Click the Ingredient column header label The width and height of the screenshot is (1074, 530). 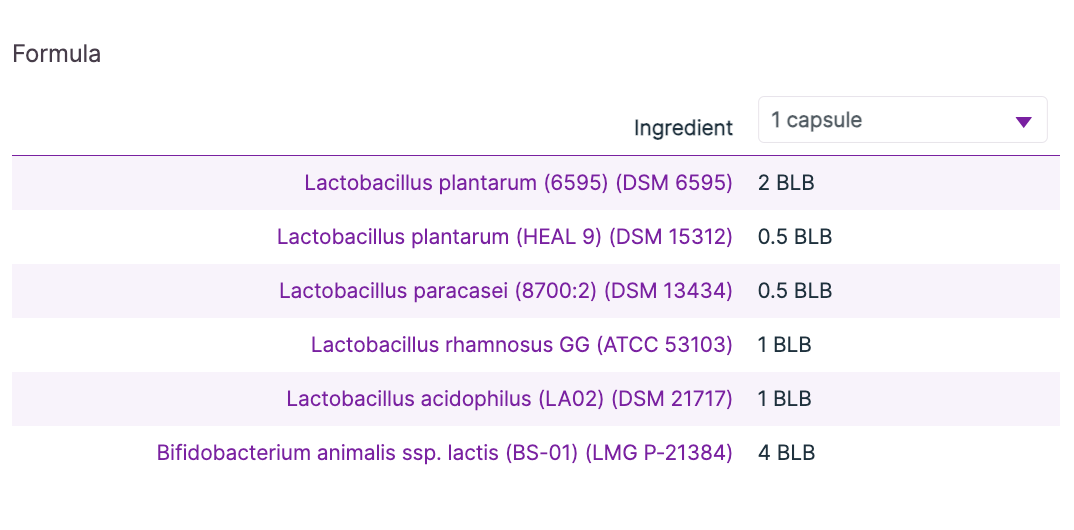tap(683, 128)
